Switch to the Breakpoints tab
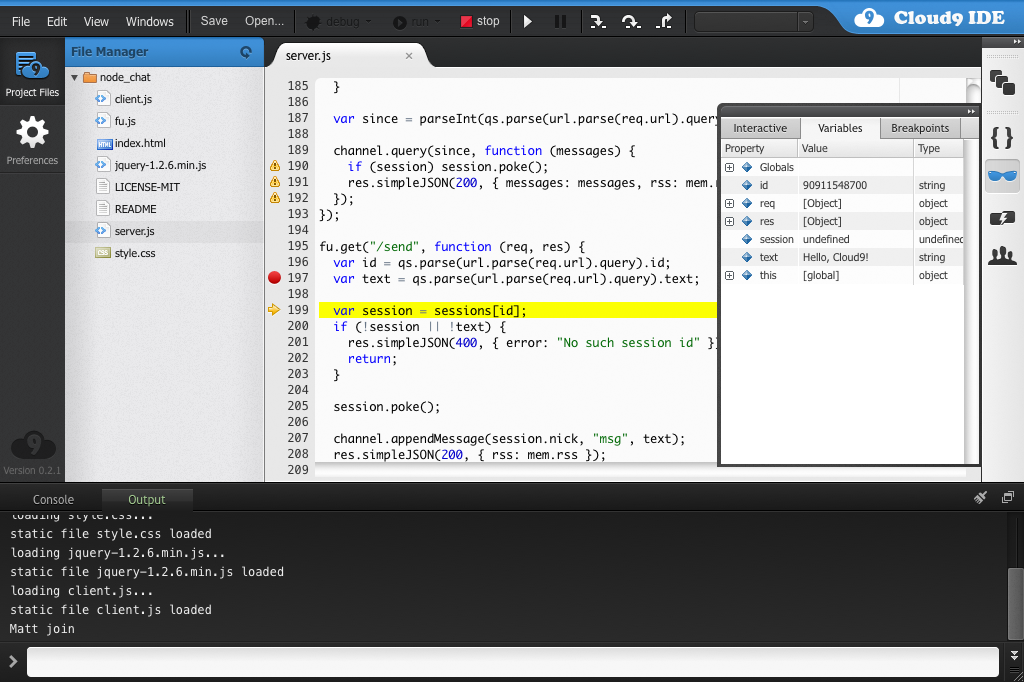 (920, 128)
